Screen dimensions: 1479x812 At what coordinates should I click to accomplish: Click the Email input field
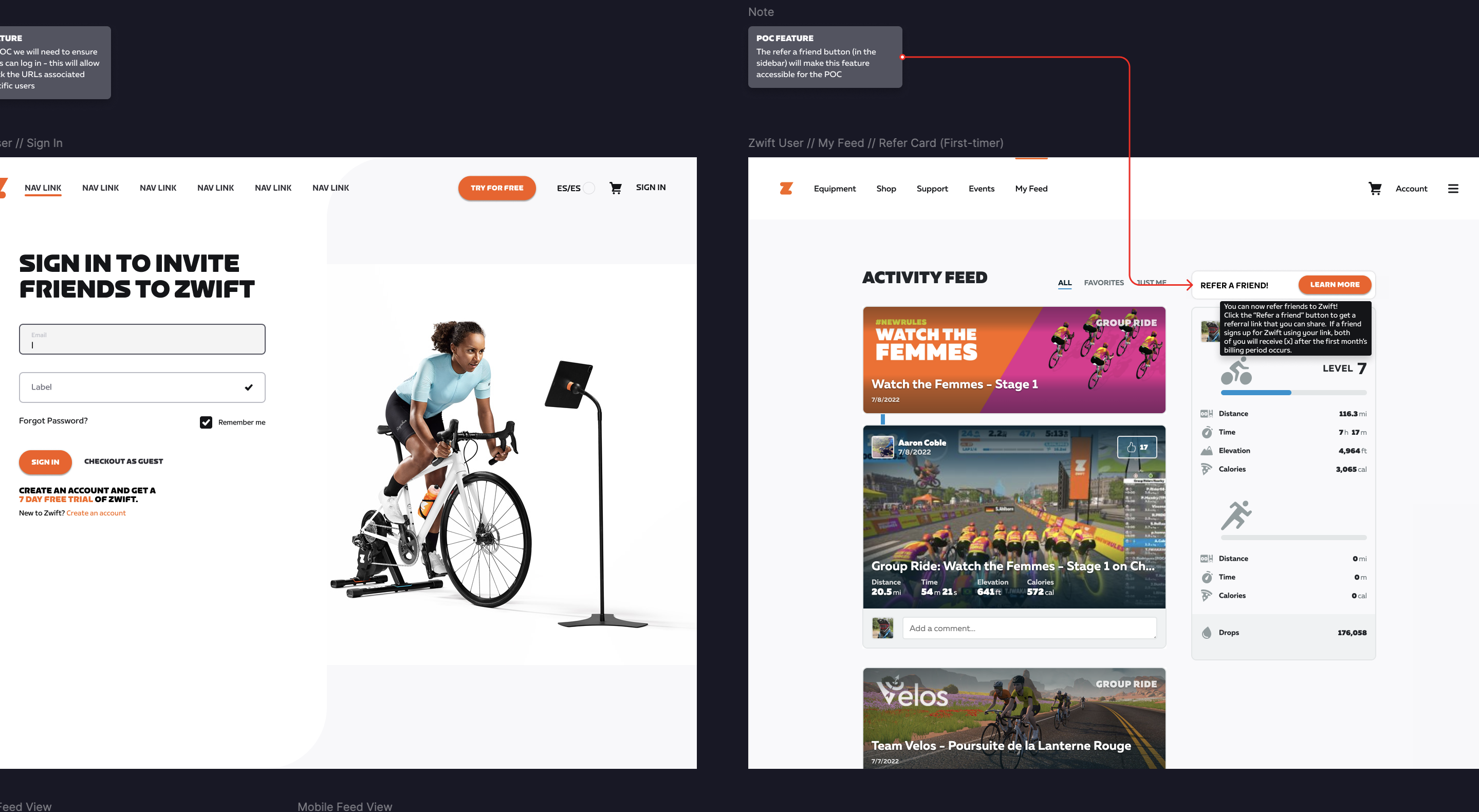coord(142,339)
